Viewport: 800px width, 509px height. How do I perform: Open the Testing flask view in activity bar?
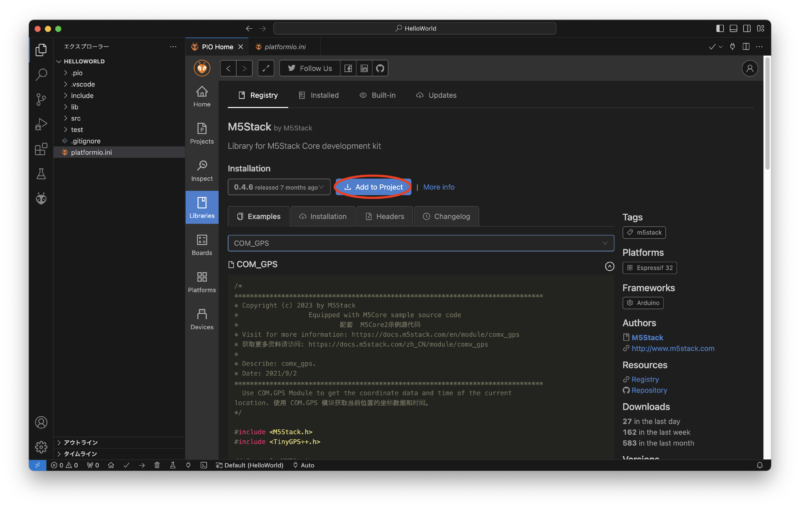41,174
